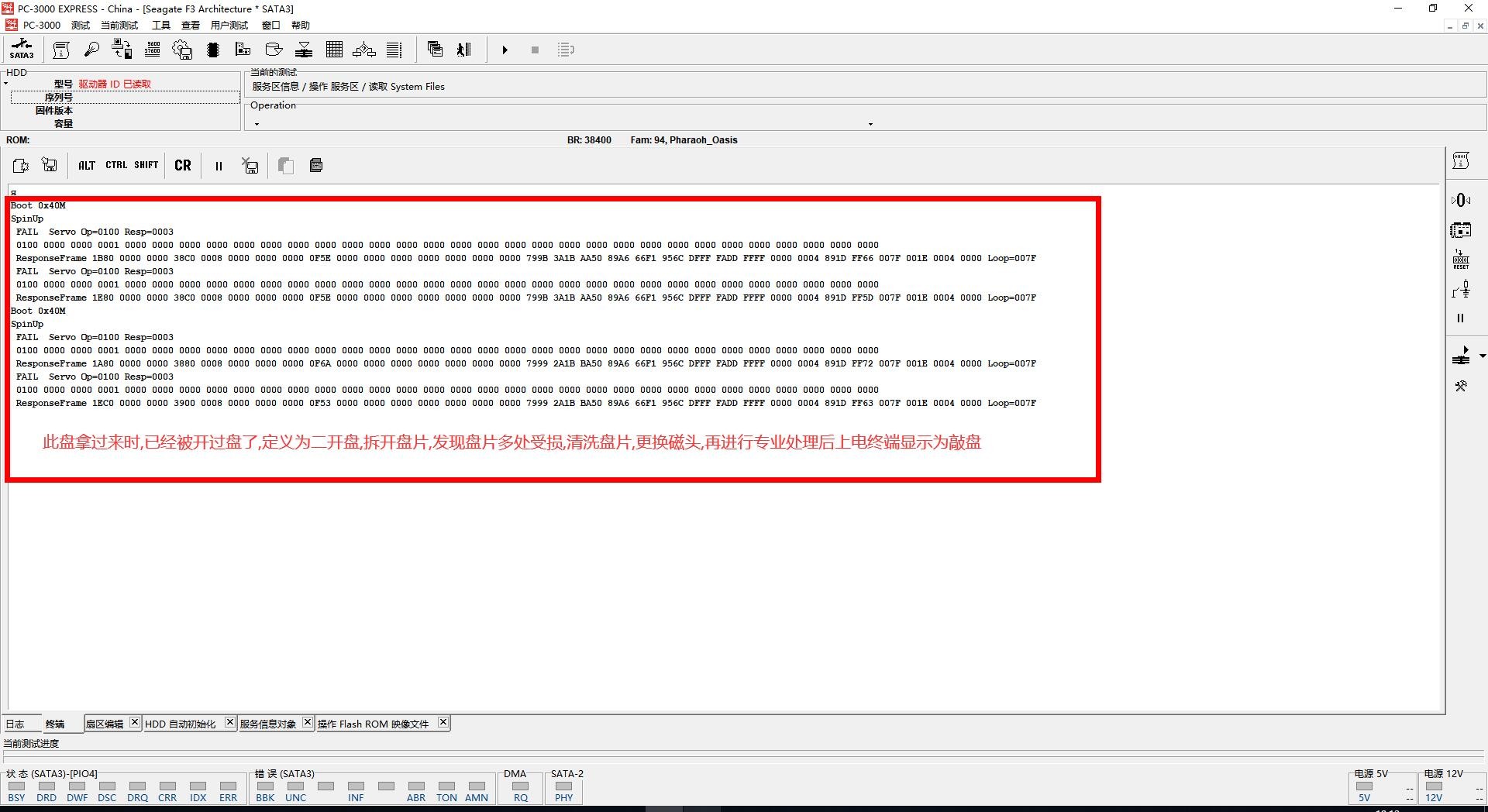1488x812 pixels.
Task: Start the test with the play button
Action: (x=505, y=50)
